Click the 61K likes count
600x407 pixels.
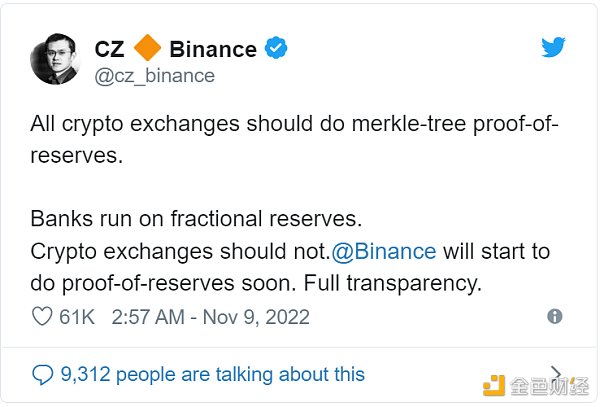77,317
